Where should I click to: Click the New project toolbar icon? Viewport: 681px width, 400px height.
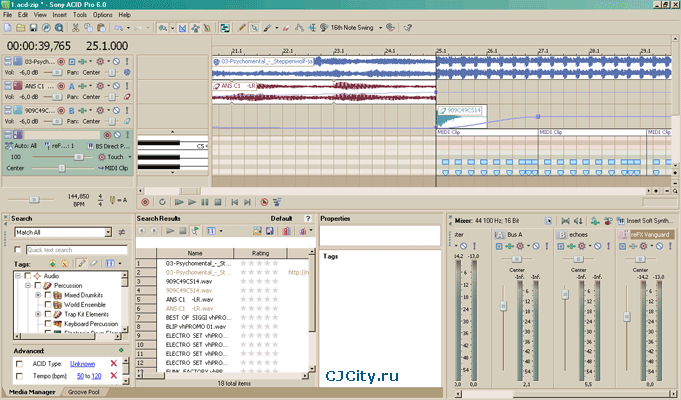[x=8, y=28]
